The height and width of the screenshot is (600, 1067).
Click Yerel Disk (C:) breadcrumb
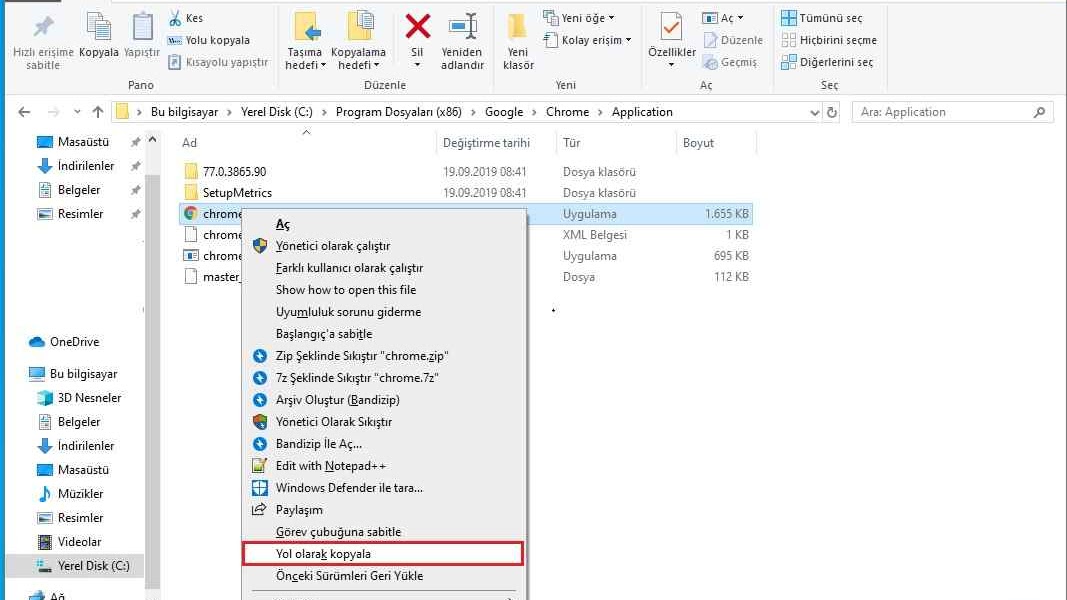[x=276, y=112]
